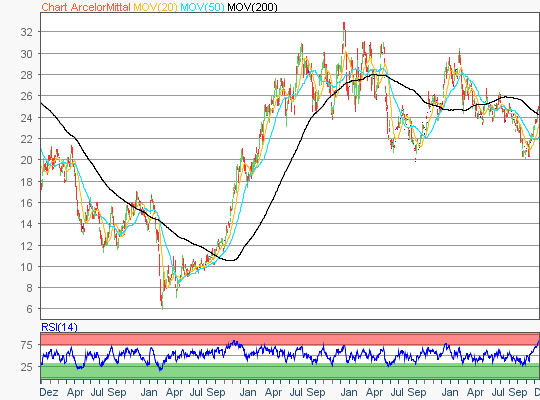540x400 pixels.
Task: Click the 6 price axis label
Action: point(30,309)
